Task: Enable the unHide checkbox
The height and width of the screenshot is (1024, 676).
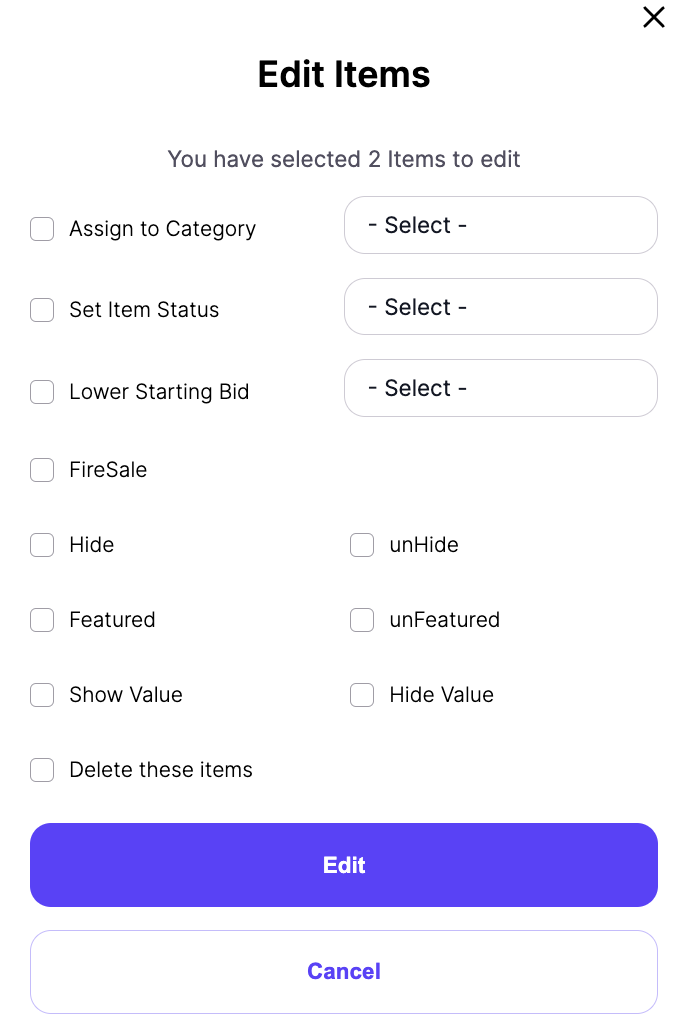Action: click(362, 545)
